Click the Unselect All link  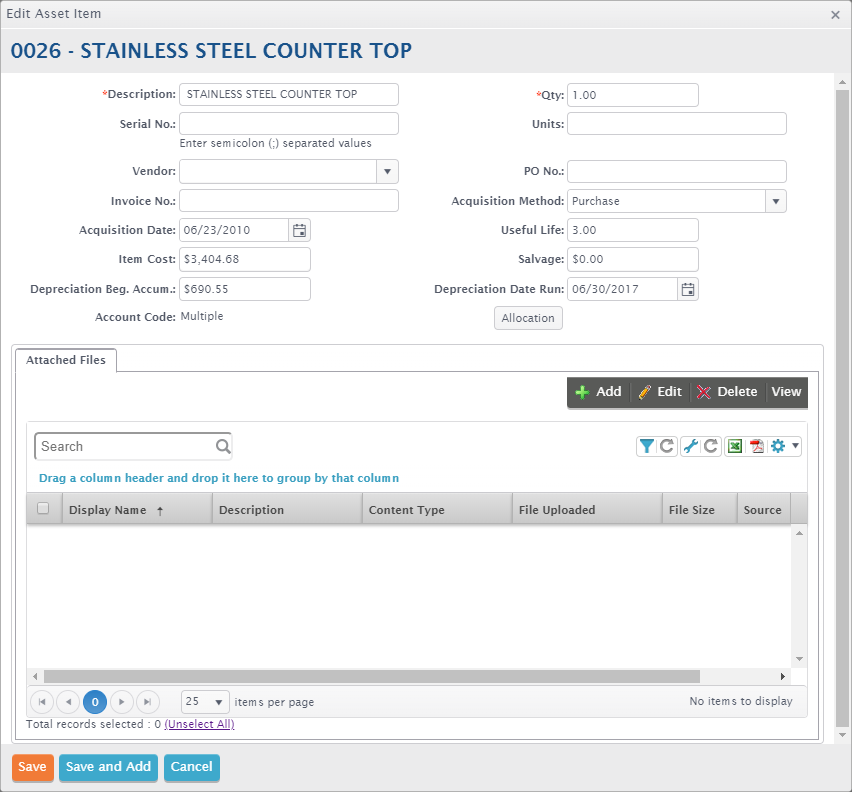tap(199, 724)
